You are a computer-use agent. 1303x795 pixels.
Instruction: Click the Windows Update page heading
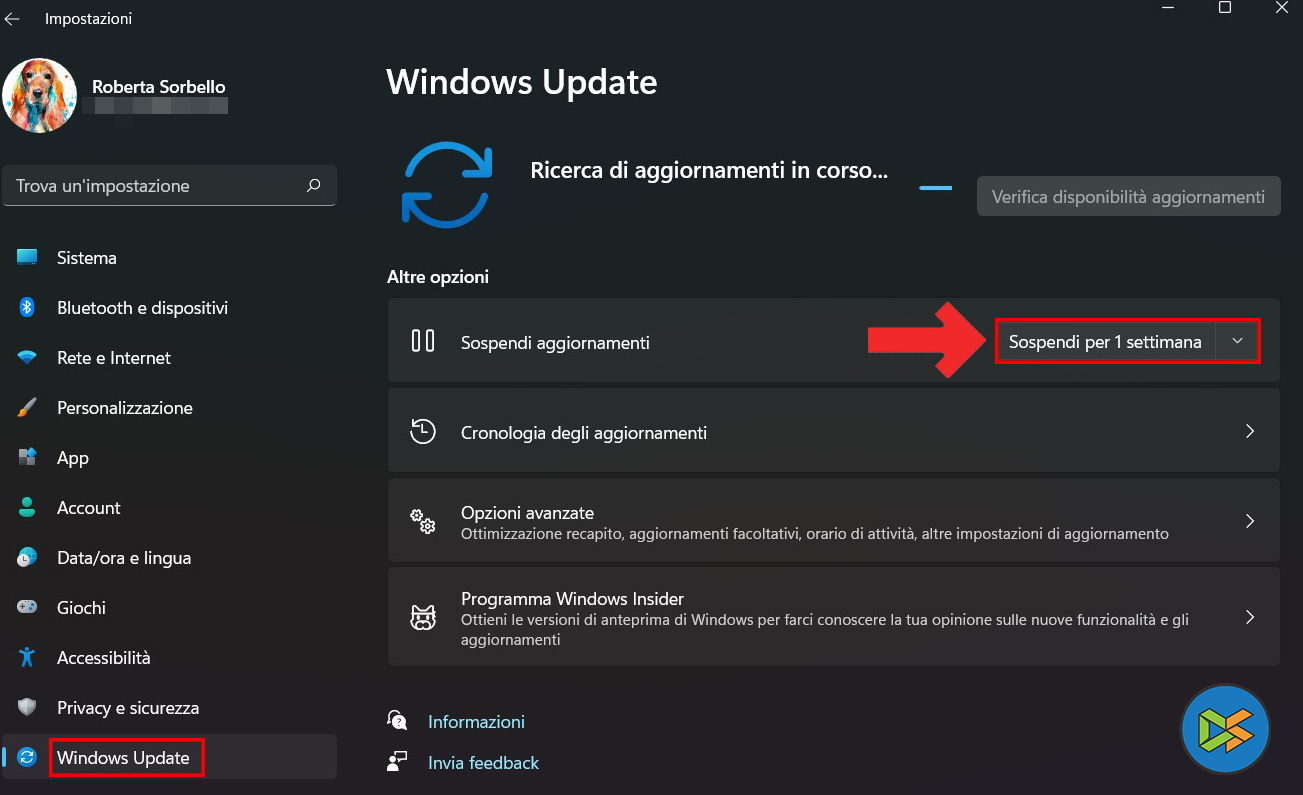(x=522, y=82)
